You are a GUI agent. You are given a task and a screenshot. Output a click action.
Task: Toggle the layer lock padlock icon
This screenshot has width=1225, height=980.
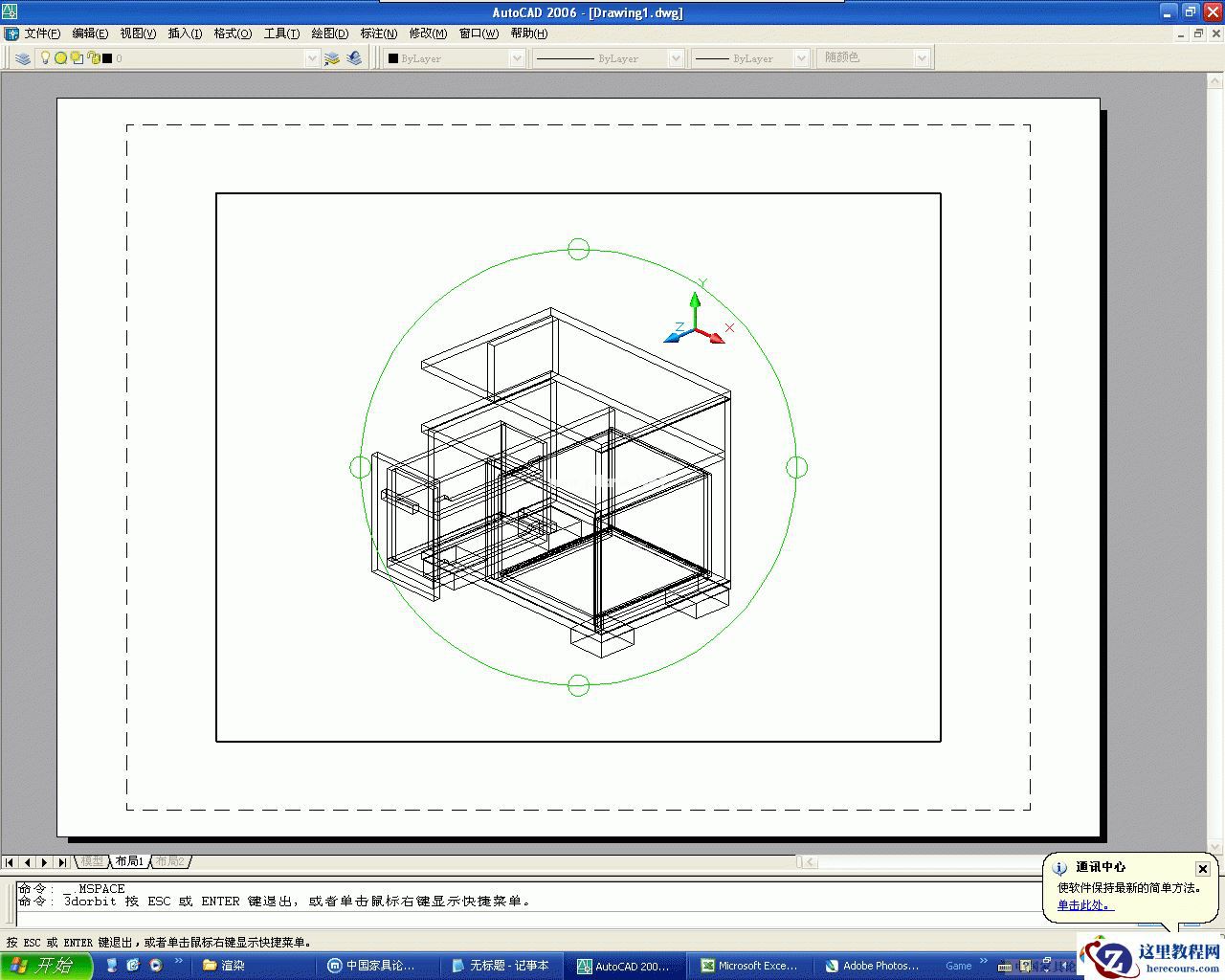[x=94, y=58]
